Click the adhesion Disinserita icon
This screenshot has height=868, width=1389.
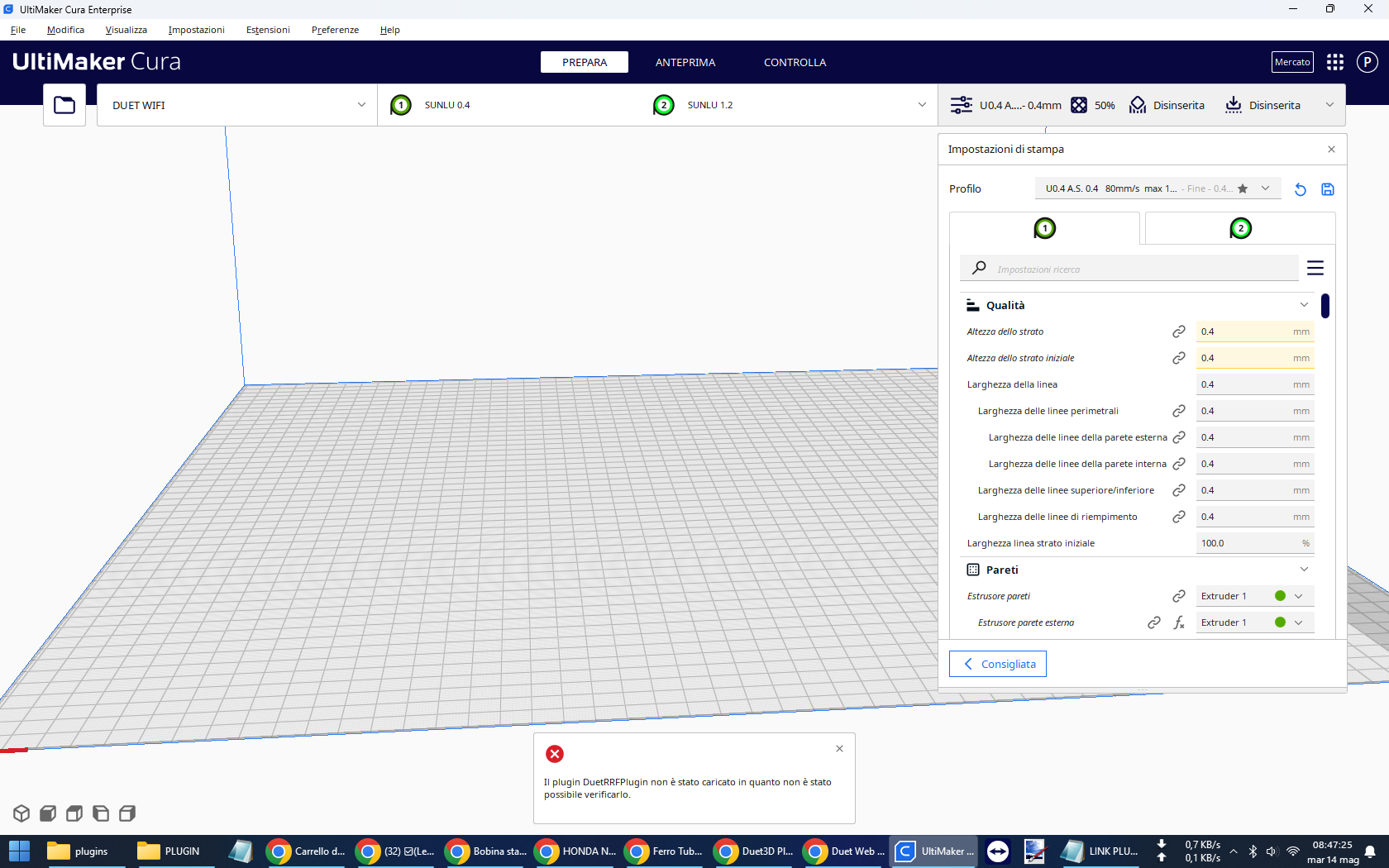pos(1234,105)
